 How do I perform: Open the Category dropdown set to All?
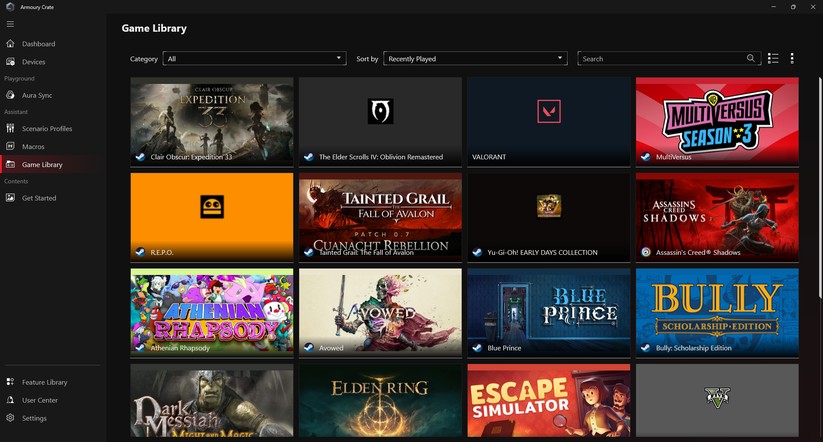click(x=254, y=59)
